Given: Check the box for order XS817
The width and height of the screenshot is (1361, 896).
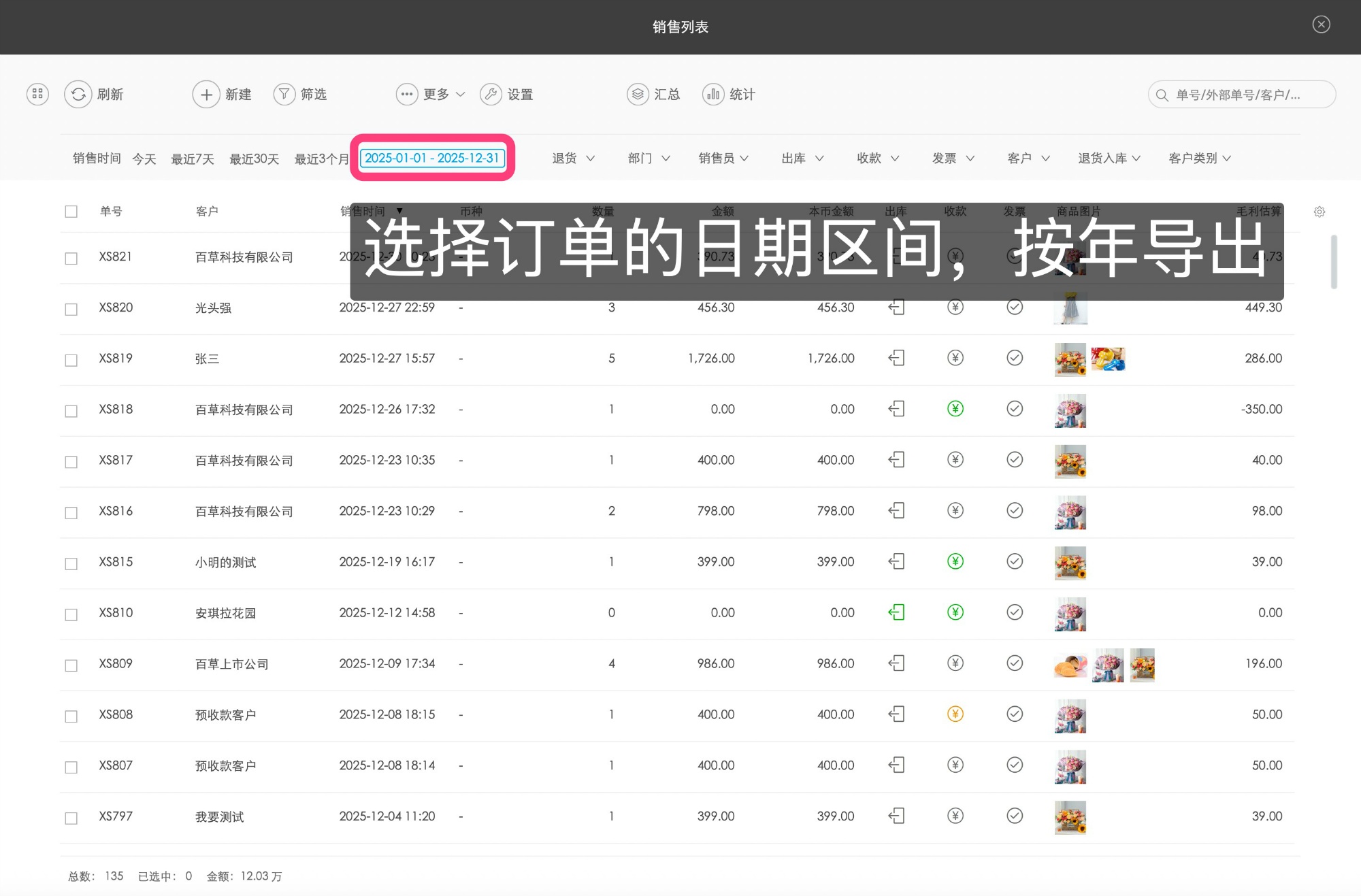Looking at the screenshot, I should 71,462.
